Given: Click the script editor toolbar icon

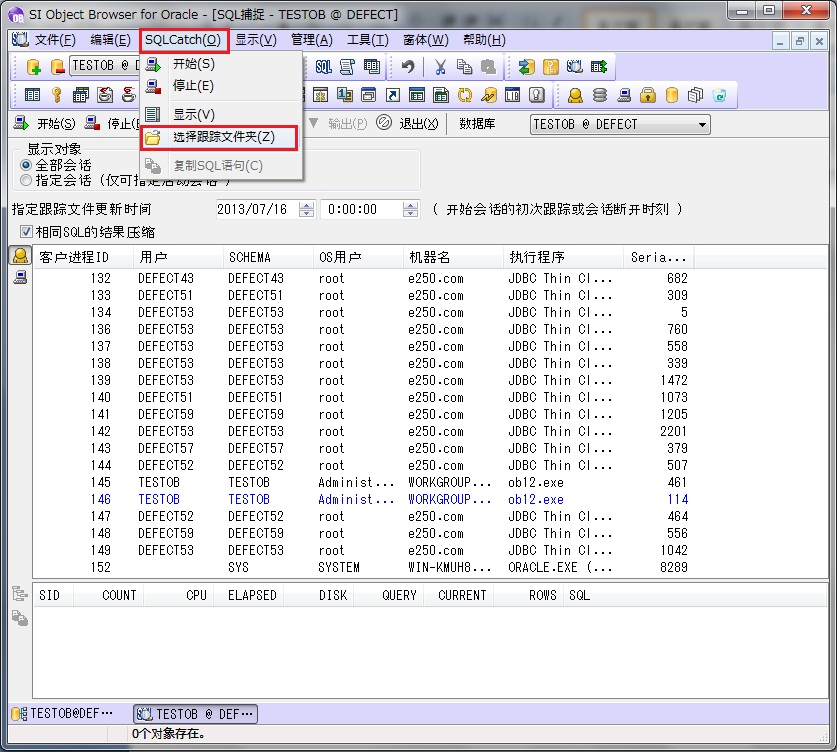Looking at the screenshot, I should pos(347,67).
